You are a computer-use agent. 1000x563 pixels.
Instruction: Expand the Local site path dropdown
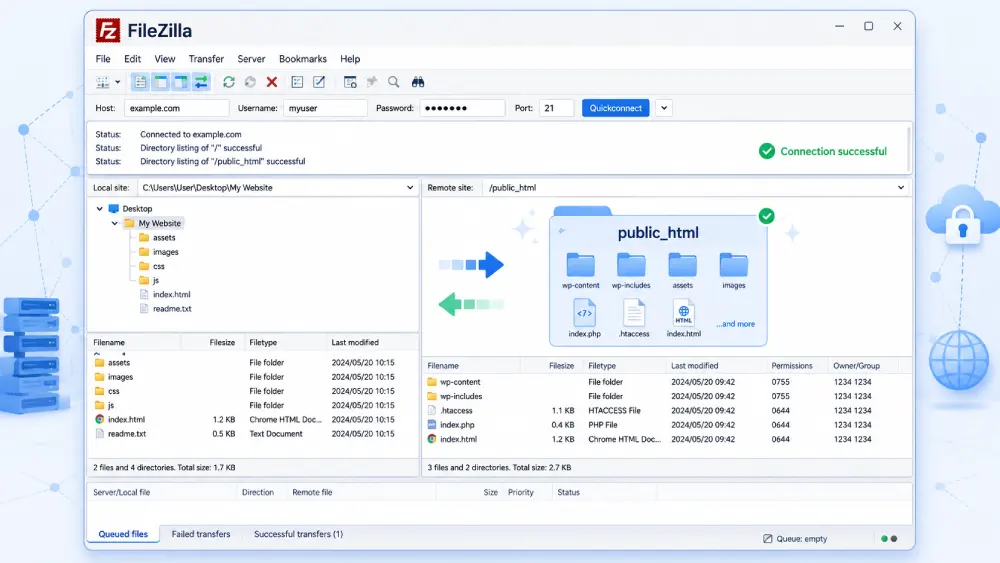[x=410, y=188]
